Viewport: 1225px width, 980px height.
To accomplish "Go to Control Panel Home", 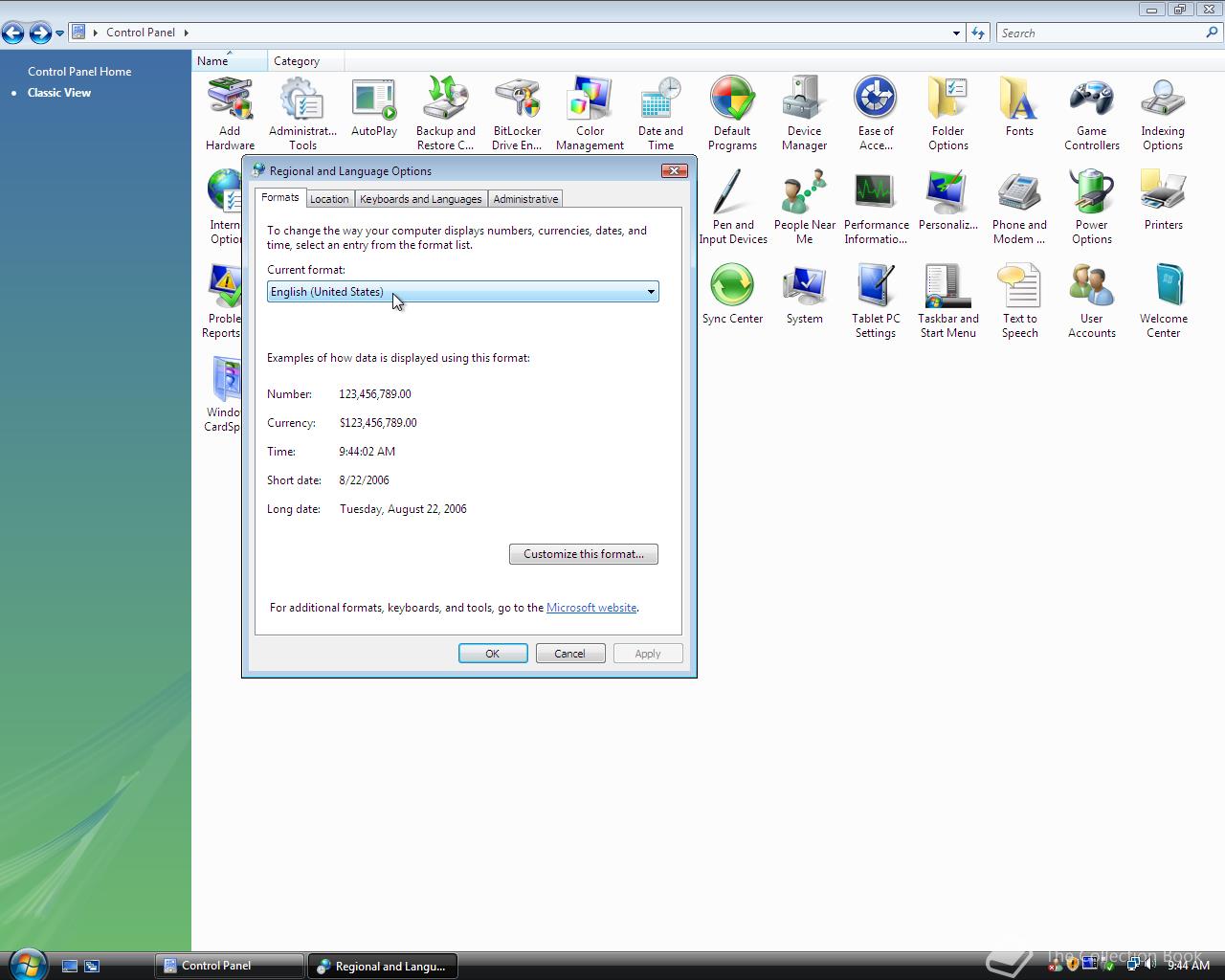I will coord(79,72).
